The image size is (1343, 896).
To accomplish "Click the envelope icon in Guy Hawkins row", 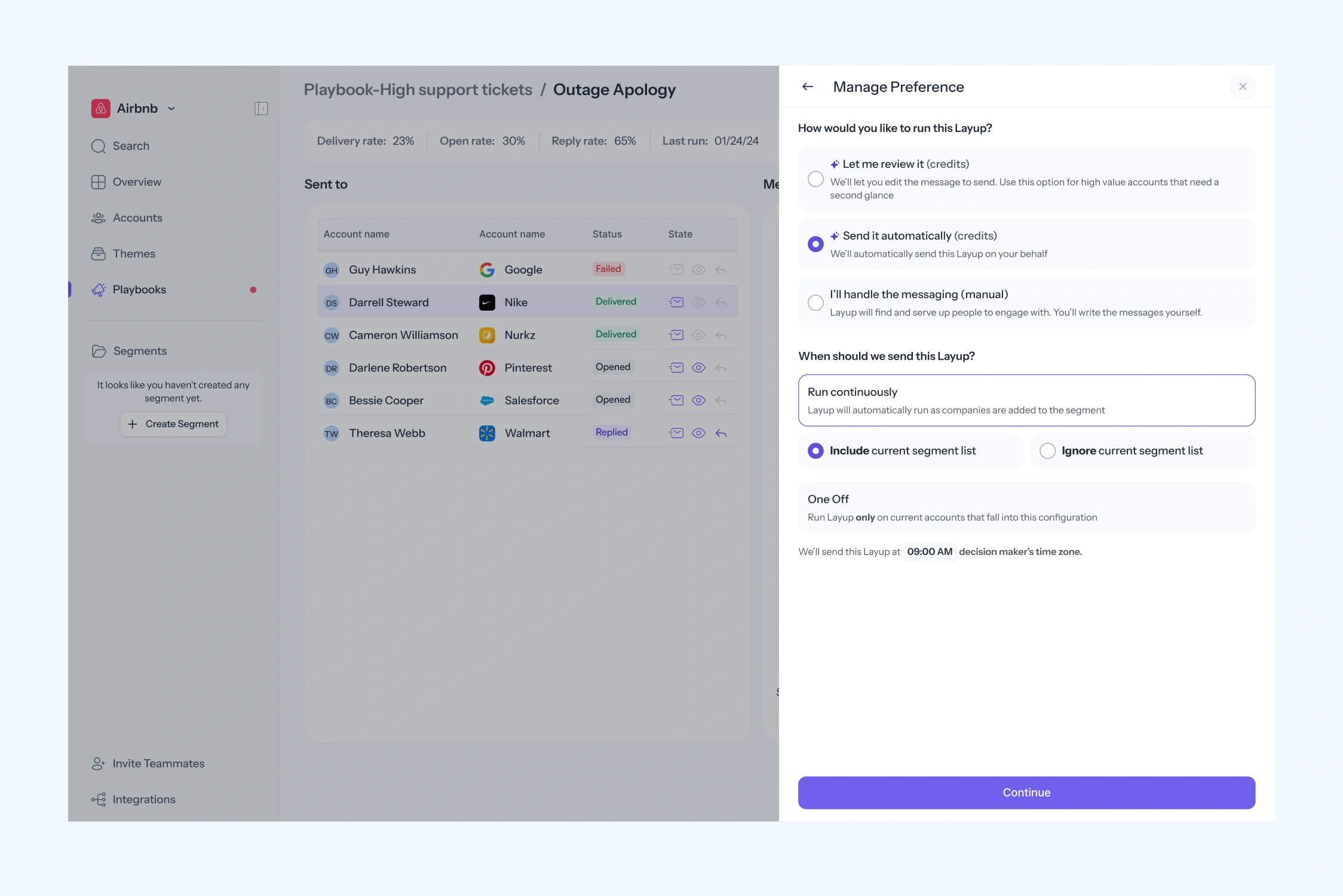I will pyautogui.click(x=676, y=270).
